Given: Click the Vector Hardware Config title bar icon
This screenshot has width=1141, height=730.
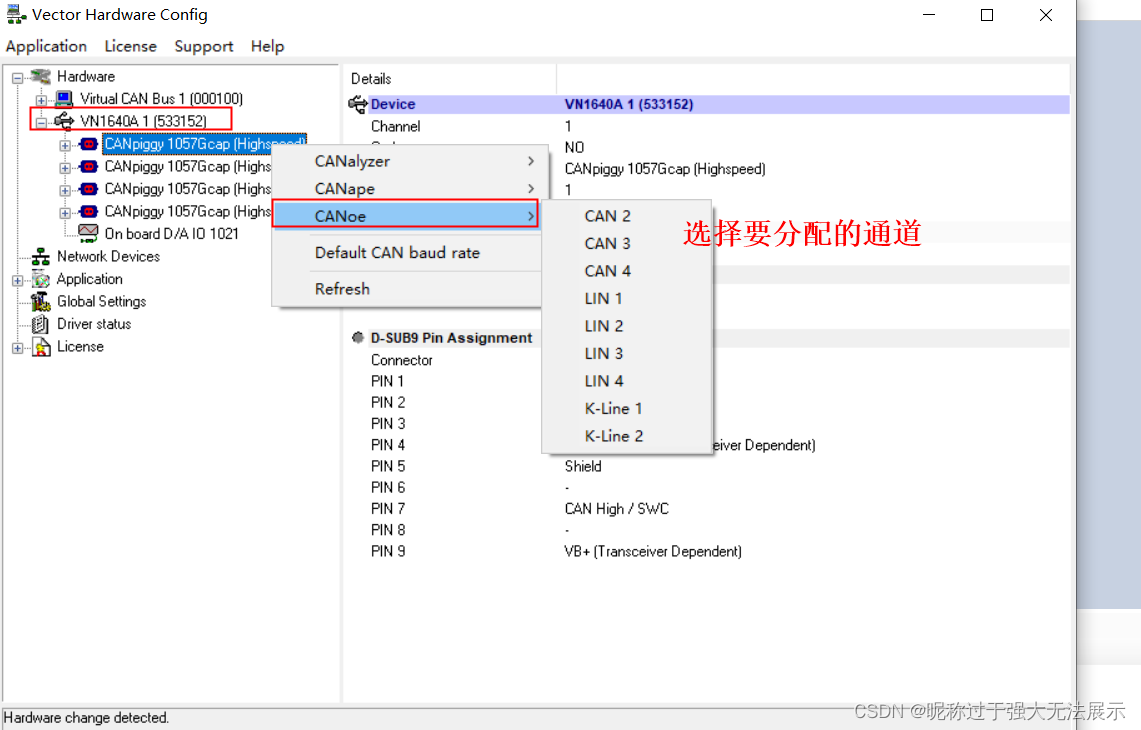Looking at the screenshot, I should [16, 15].
